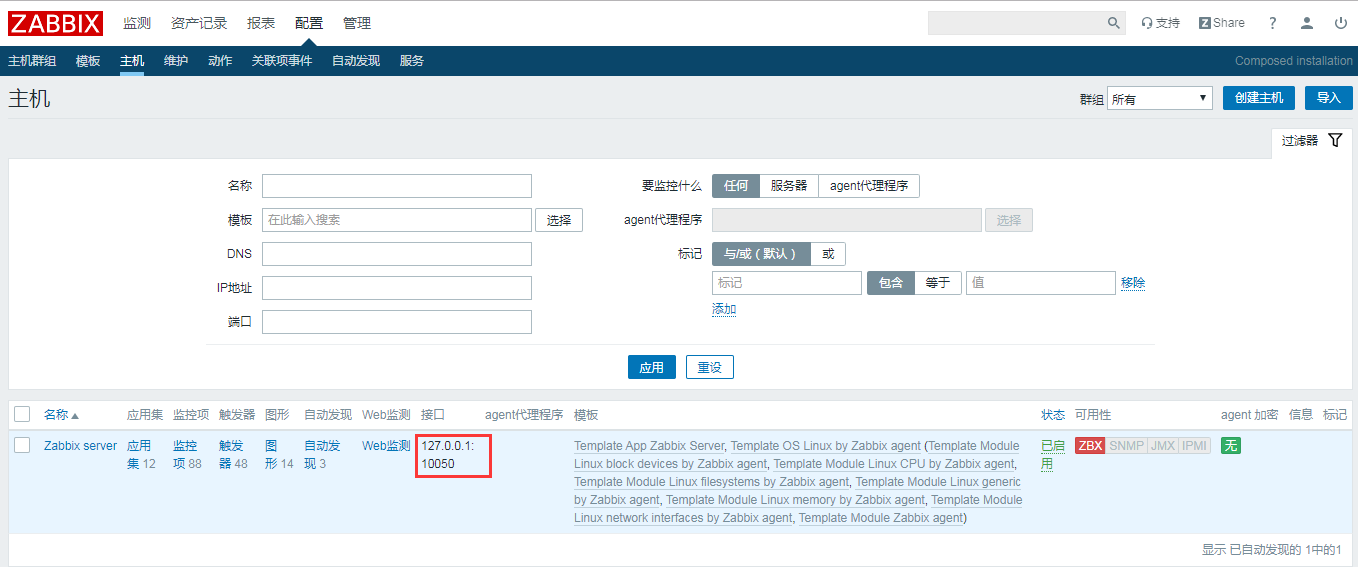Open Template App Zabbix Server link

click(x=649, y=446)
